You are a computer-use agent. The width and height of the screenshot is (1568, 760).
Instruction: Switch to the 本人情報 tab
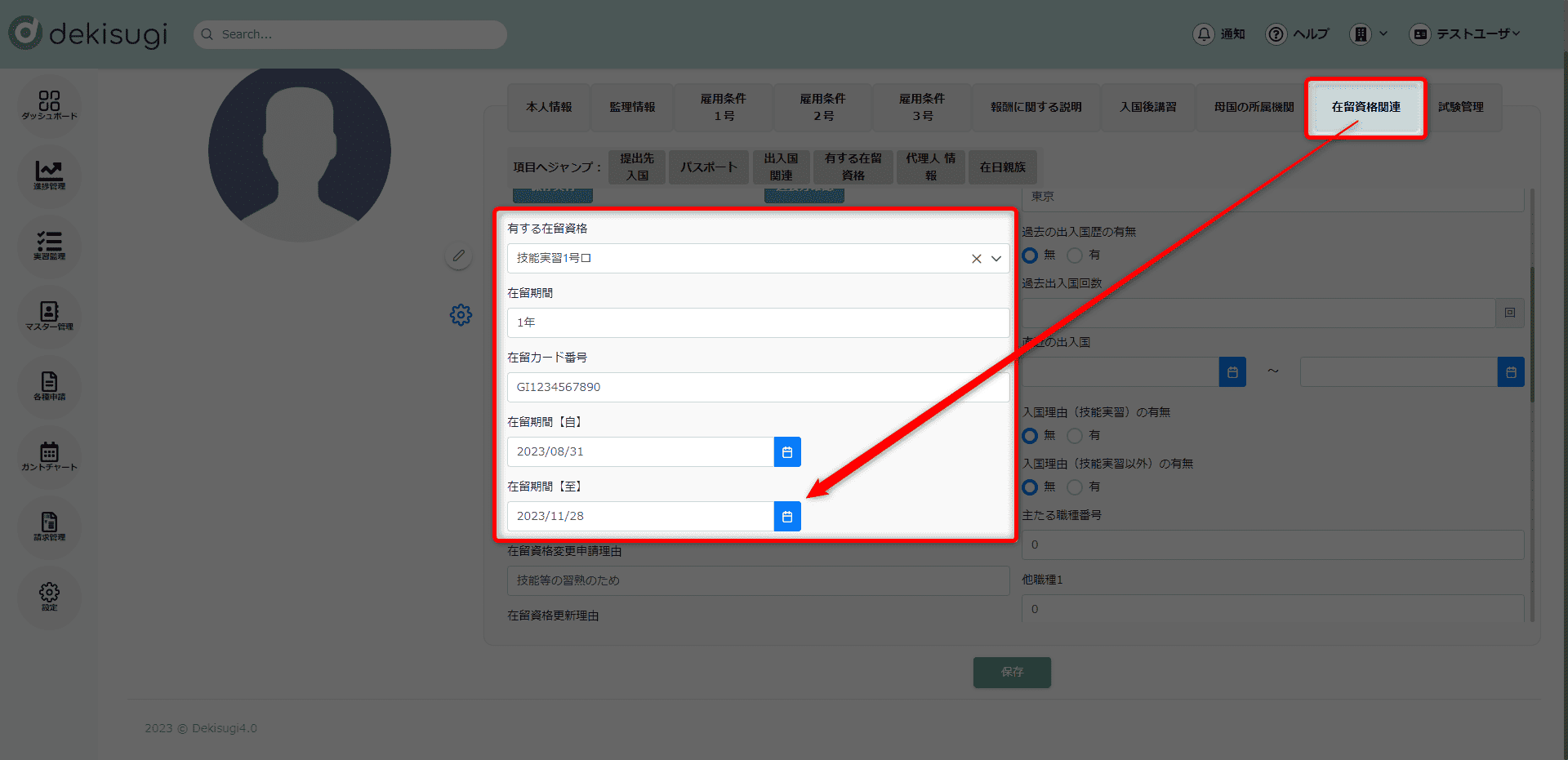549,107
